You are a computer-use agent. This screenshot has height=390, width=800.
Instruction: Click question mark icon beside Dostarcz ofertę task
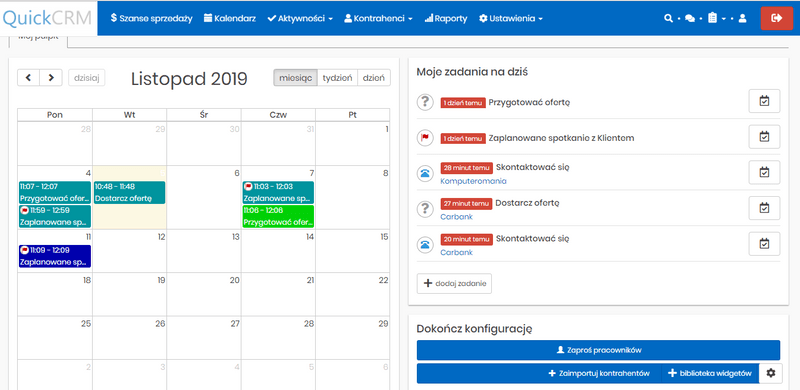424,209
